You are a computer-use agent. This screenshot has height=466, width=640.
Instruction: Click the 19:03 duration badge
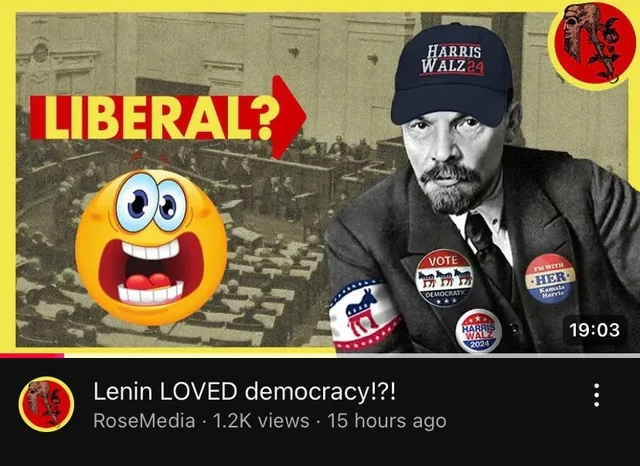pos(594,330)
